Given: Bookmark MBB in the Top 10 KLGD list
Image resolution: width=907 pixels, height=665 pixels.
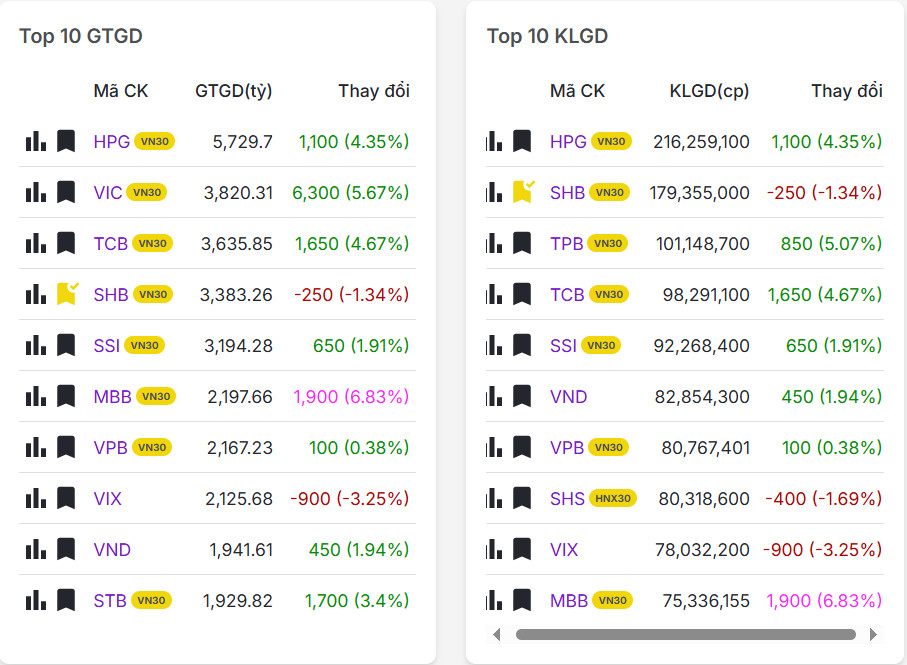Looking at the screenshot, I should [x=522, y=600].
